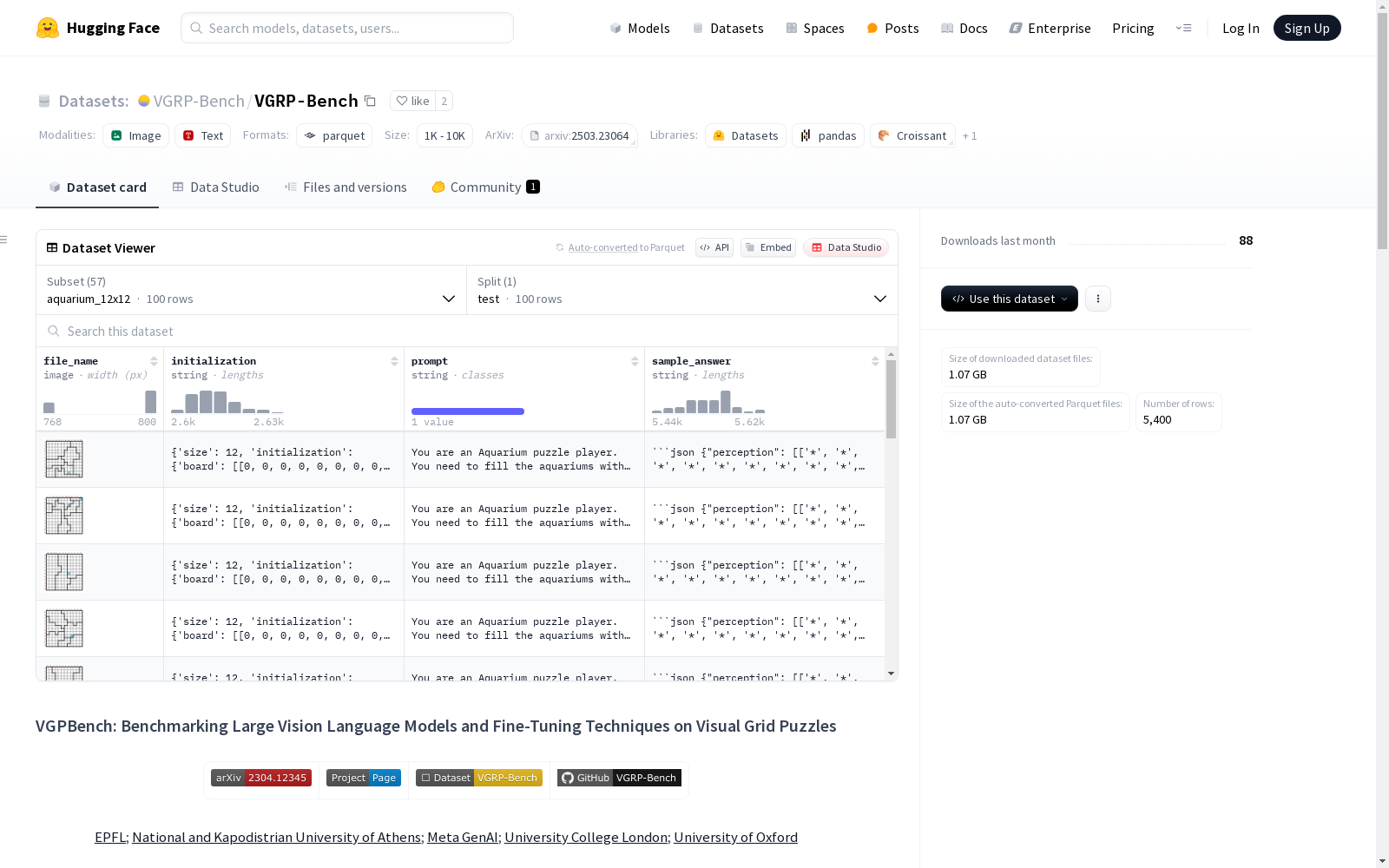The width and height of the screenshot is (1389, 868).
Task: Show the +1 additional libraries
Action: [x=970, y=135]
